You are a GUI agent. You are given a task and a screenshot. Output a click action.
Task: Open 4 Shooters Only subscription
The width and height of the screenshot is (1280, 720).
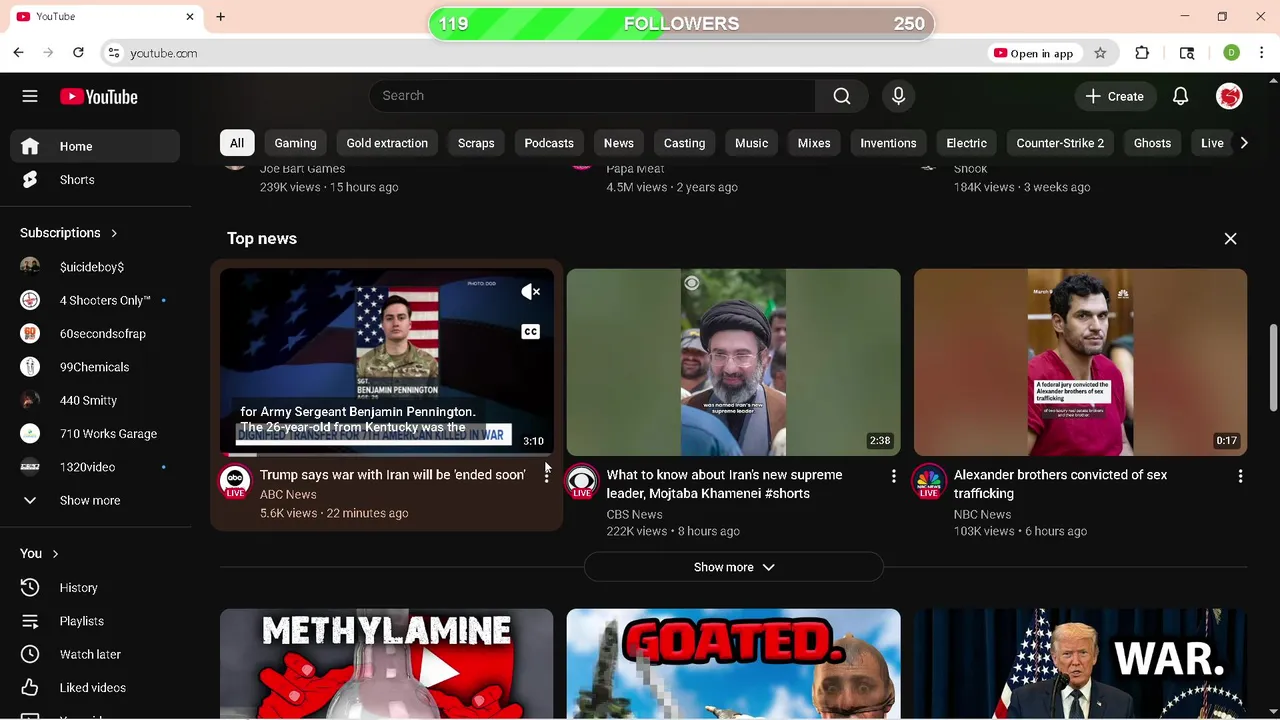(x=96, y=300)
